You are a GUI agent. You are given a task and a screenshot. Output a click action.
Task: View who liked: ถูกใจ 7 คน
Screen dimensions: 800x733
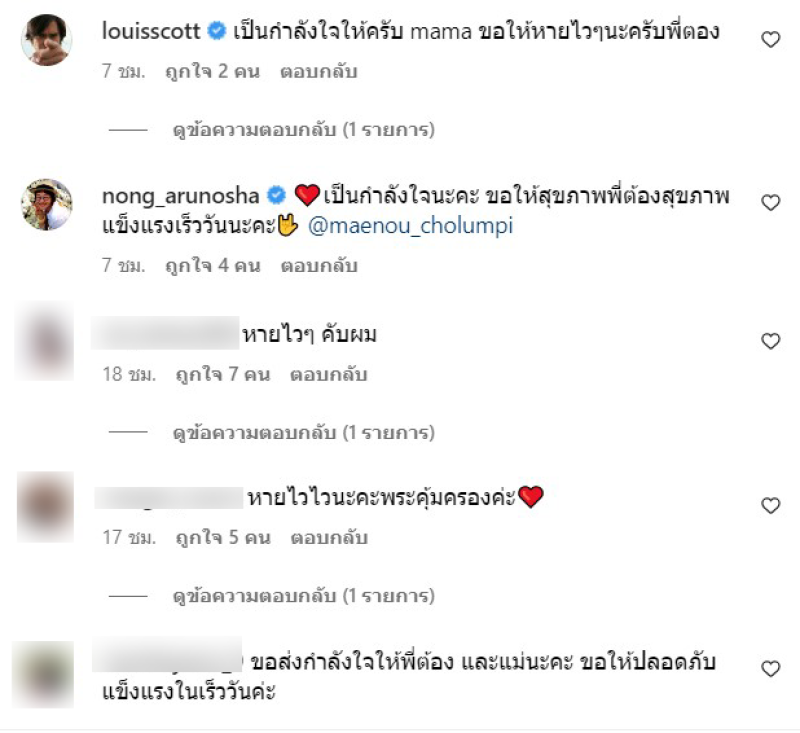click(222, 374)
